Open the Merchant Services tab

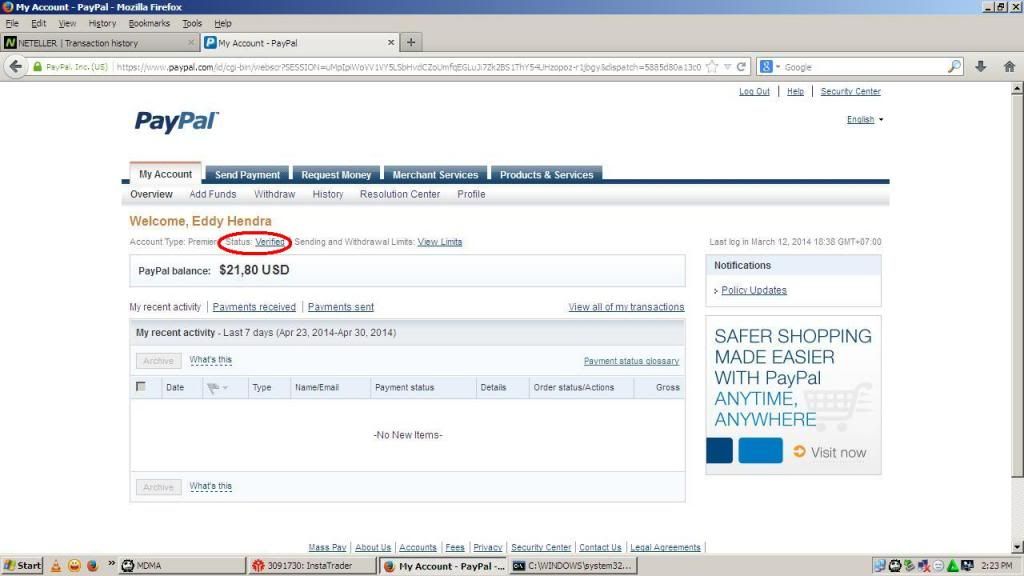tap(435, 174)
